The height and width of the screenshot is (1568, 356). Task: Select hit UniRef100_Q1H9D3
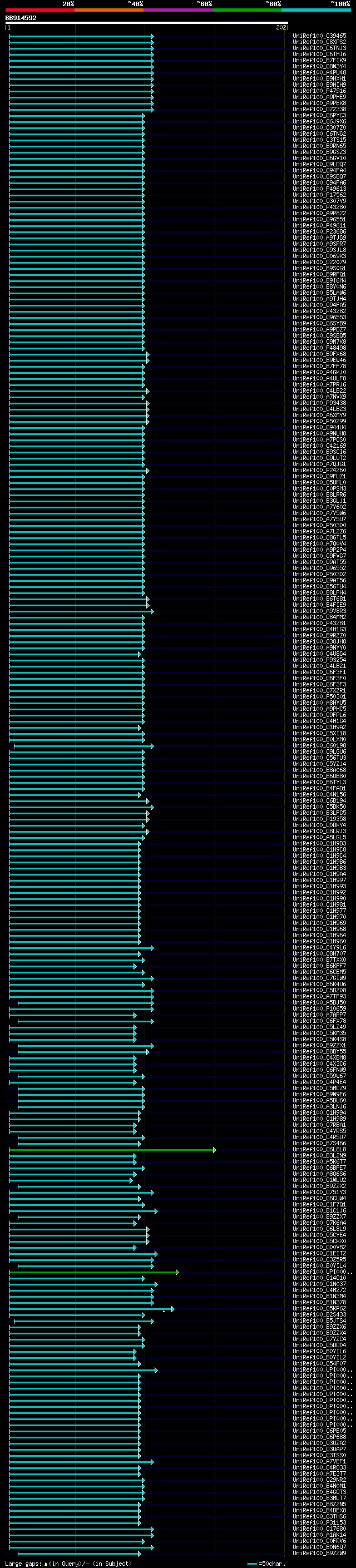(319, 844)
